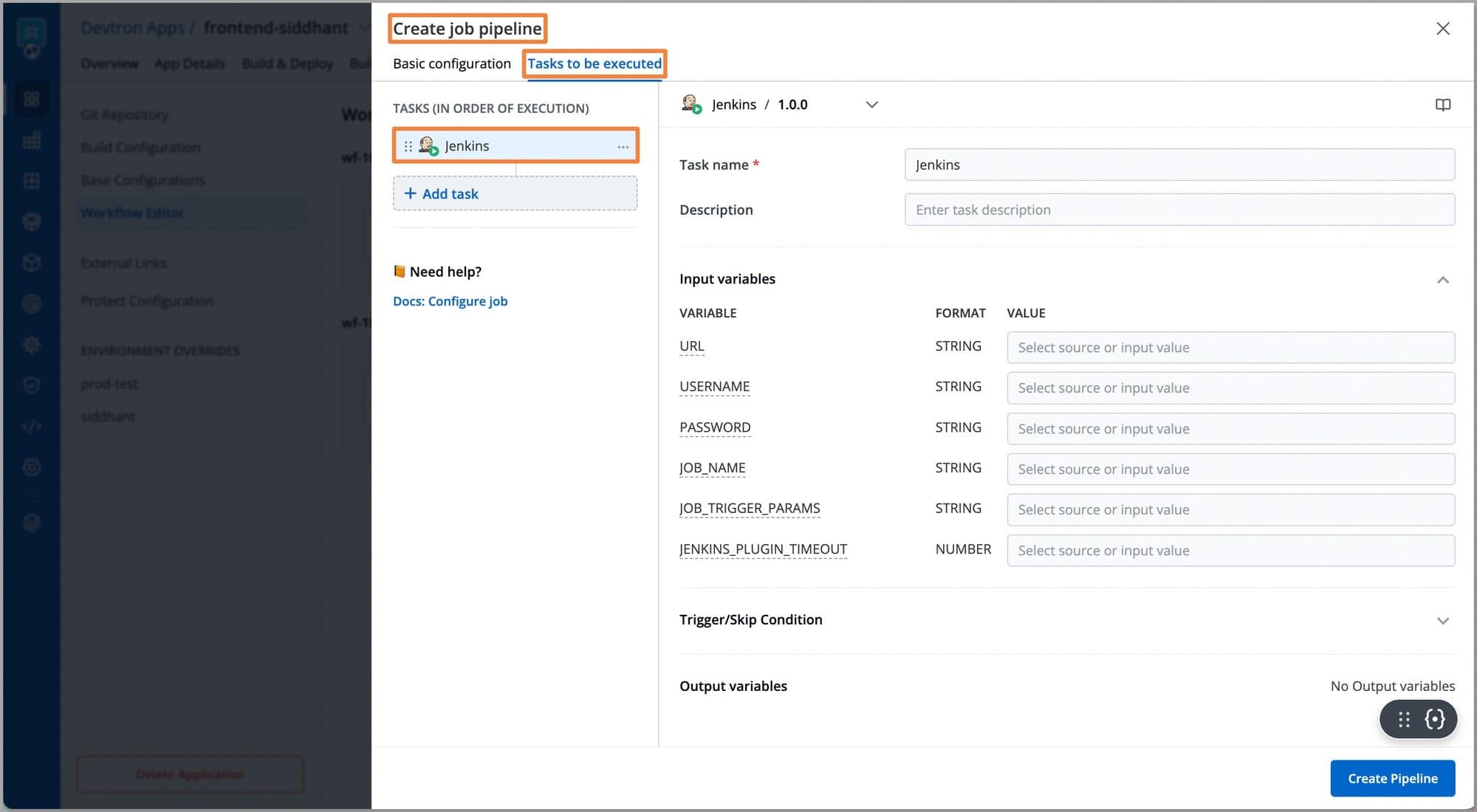Screen dimensions: 1477x812
Task: Open Base Configurations in background sidebar
Action: click(143, 180)
